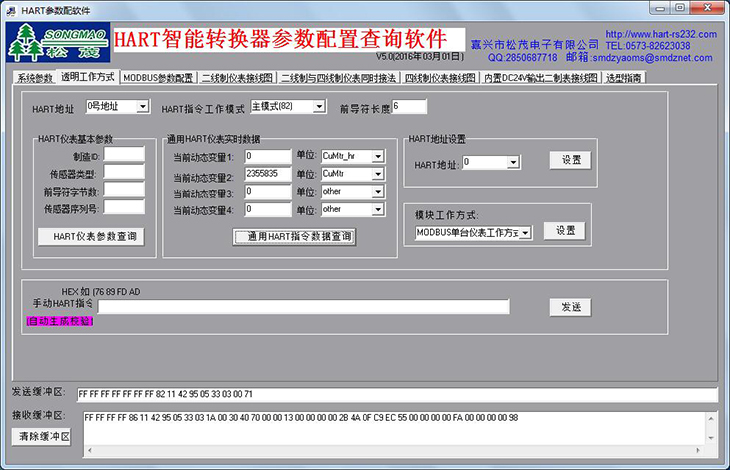
Task: Open the 选型指南 tab
Action: click(x=624, y=78)
